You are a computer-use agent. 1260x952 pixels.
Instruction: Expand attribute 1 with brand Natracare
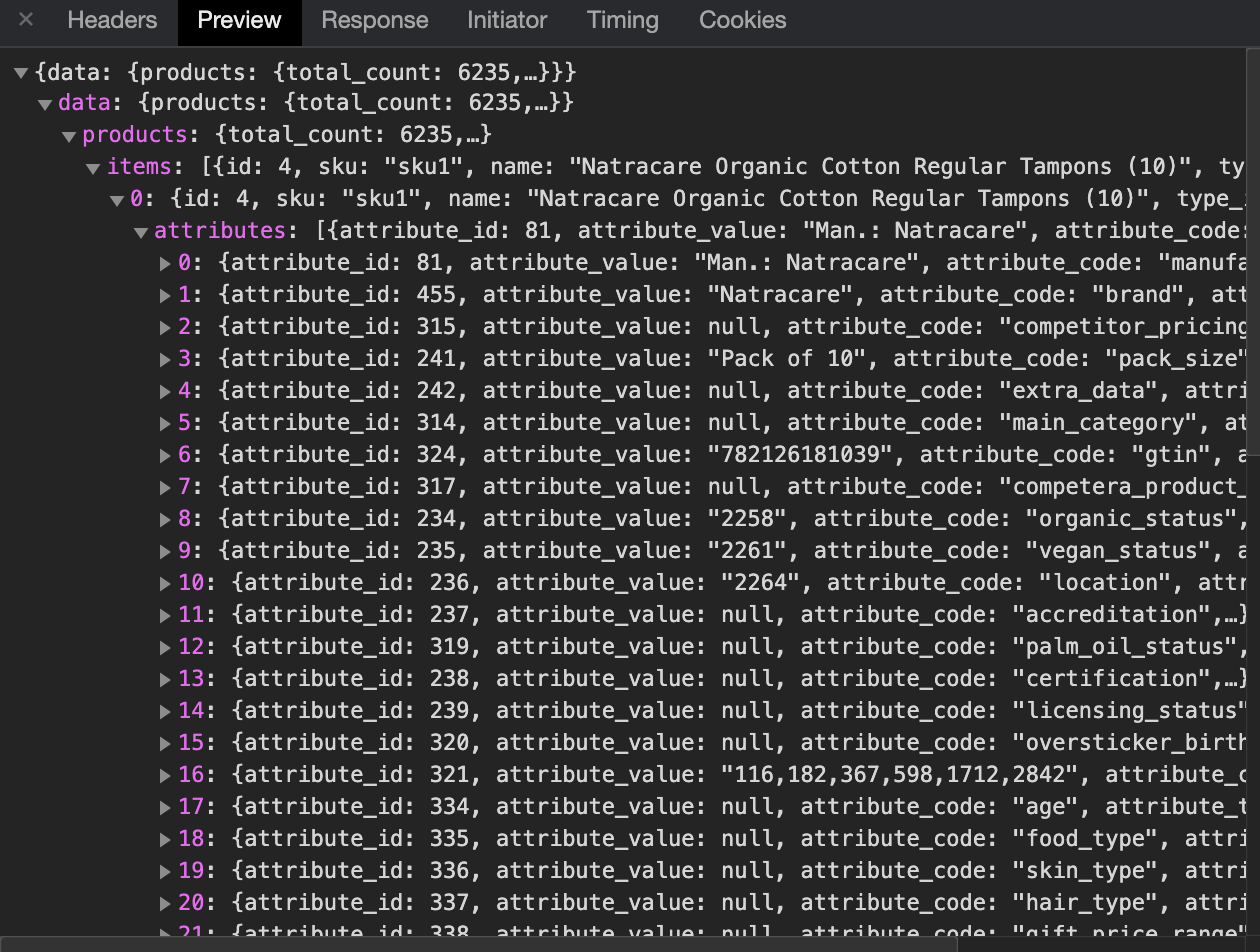(x=165, y=296)
